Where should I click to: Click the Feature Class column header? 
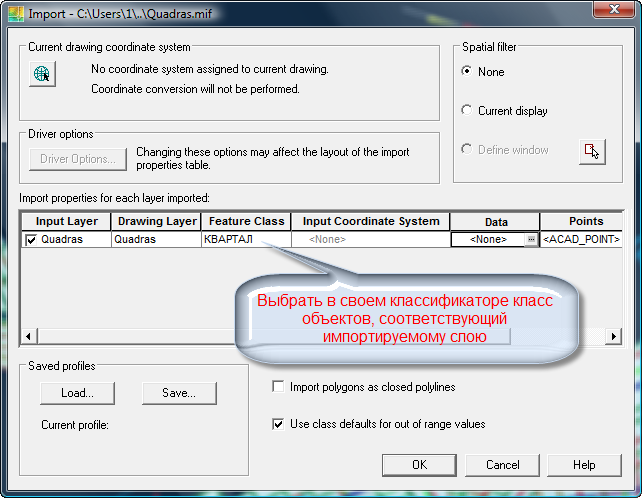[246, 222]
